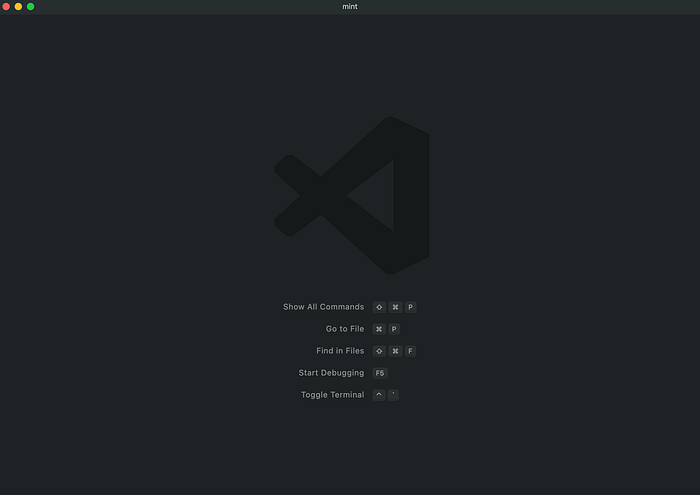Click the F5 key cap beside Start Debugging
This screenshot has height=495, width=700.
[380, 373]
